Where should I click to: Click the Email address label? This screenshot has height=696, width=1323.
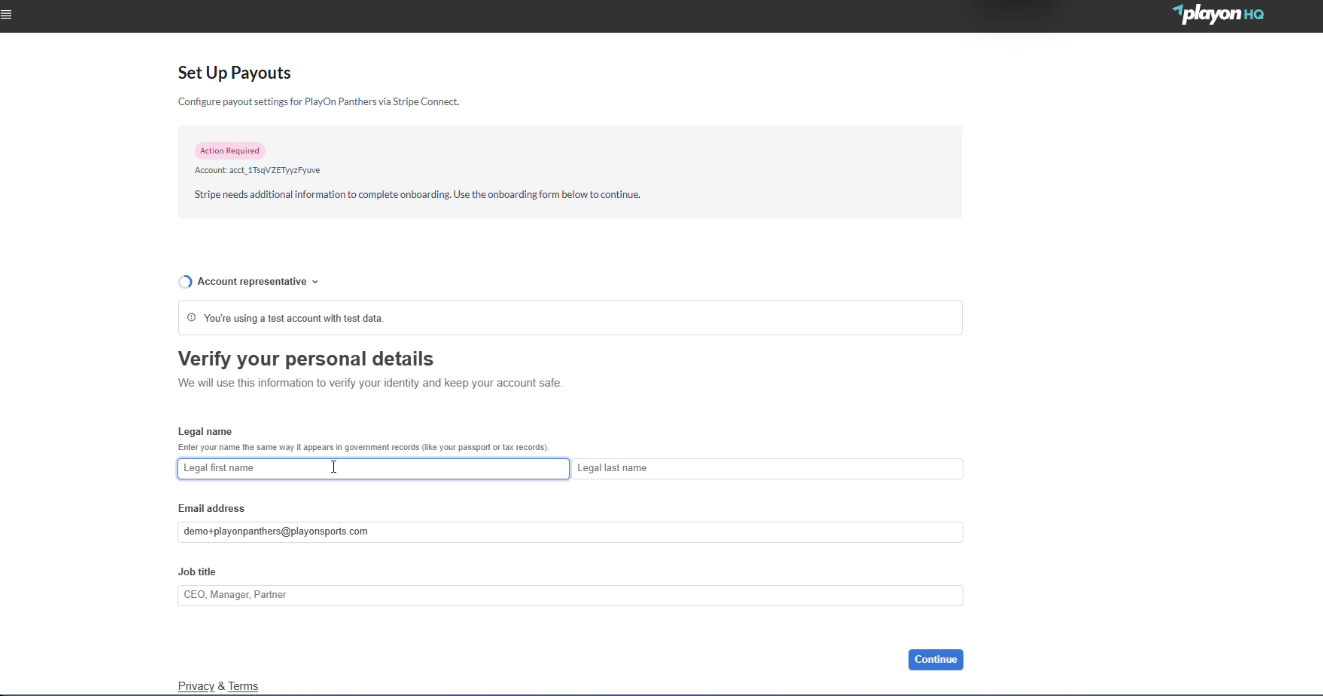click(x=211, y=508)
